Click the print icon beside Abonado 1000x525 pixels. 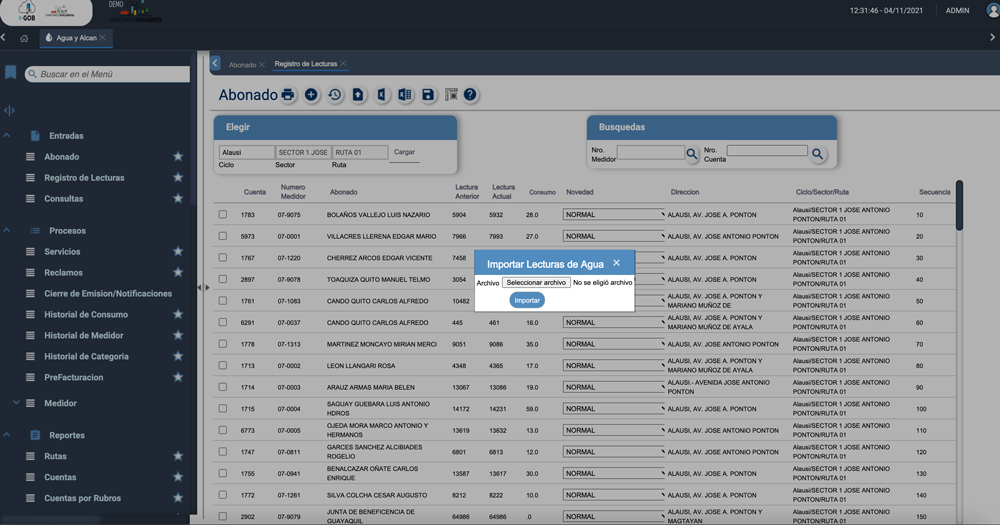click(288, 95)
